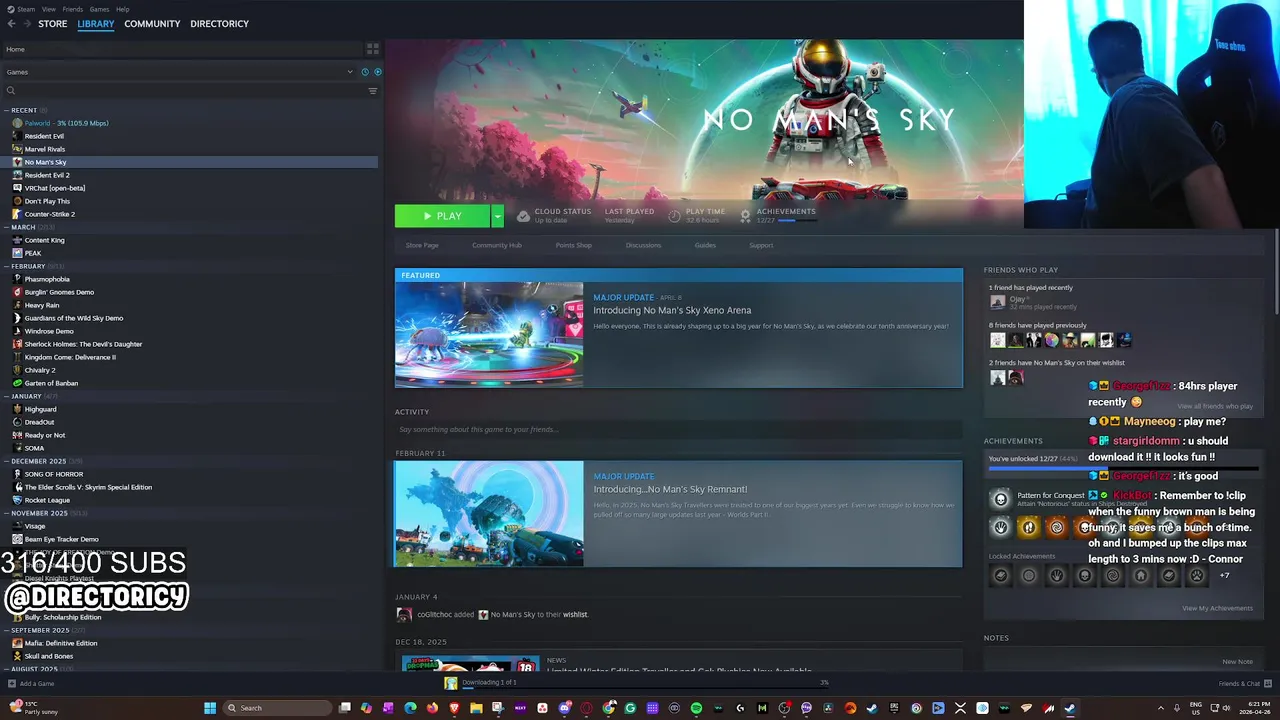Open the COMMUNITY tab
This screenshot has width=1280, height=720.
(x=152, y=23)
